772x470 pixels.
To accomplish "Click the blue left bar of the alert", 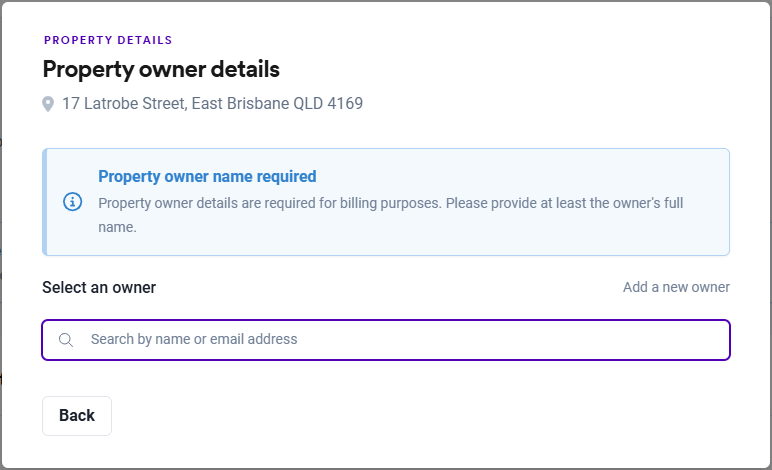I will pyautogui.click(x=45, y=202).
